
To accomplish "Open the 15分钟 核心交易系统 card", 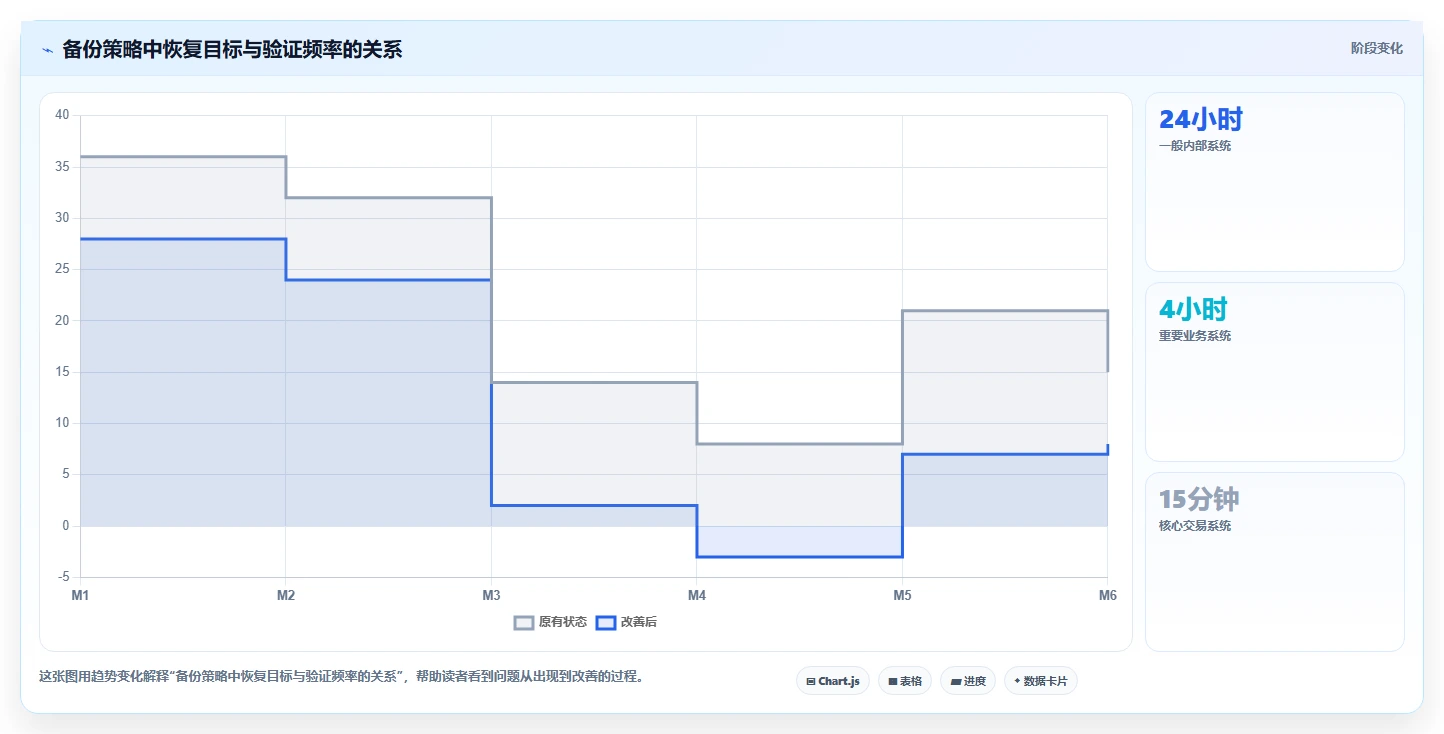I will click(1275, 562).
